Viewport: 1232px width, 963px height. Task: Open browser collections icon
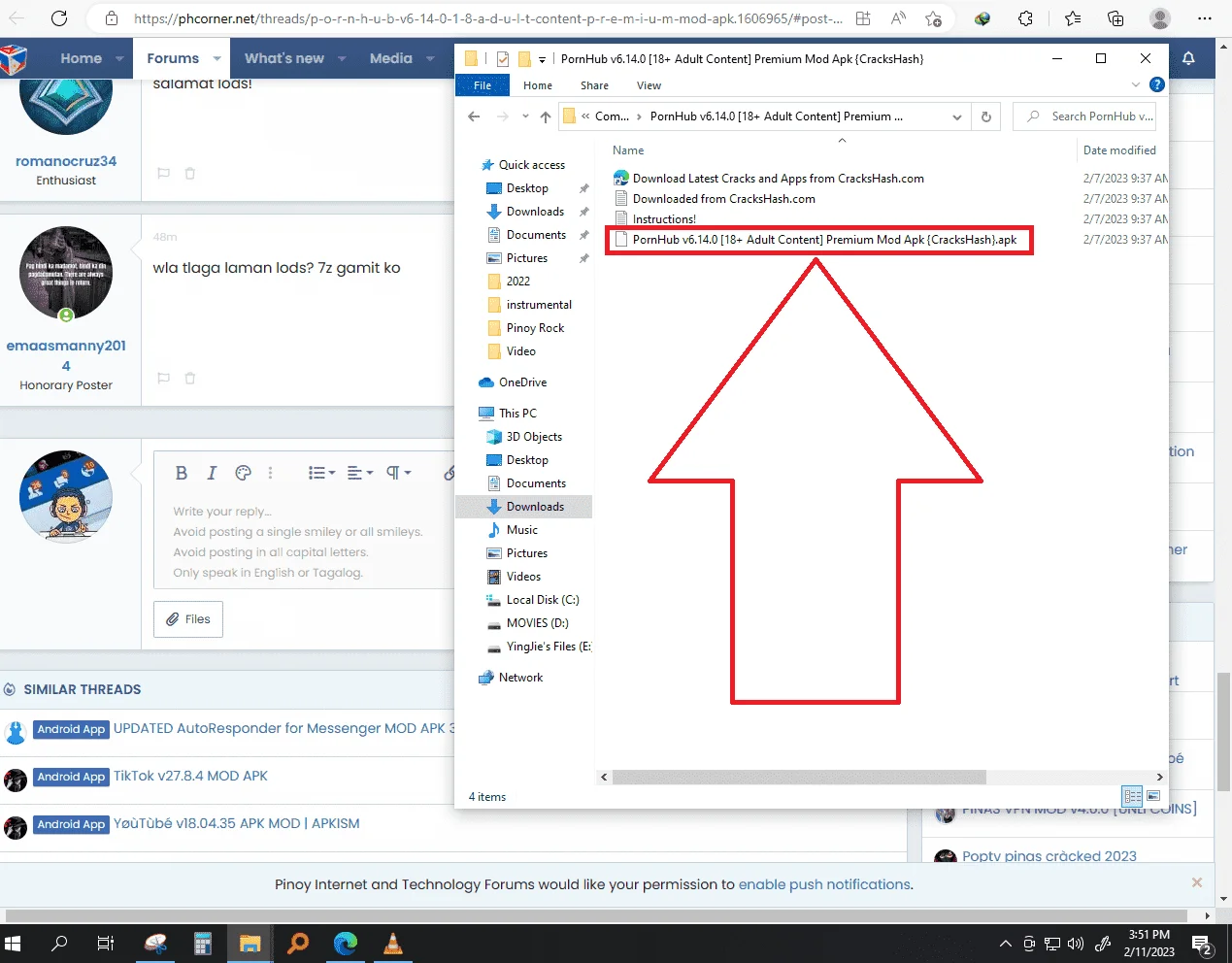[1115, 18]
